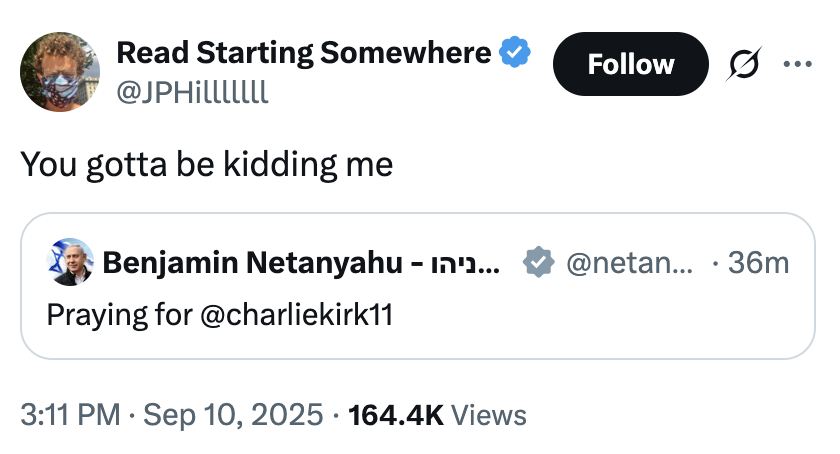Click the Read Starting Somewhere display name
The width and height of the screenshot is (840, 454).
click(304, 52)
